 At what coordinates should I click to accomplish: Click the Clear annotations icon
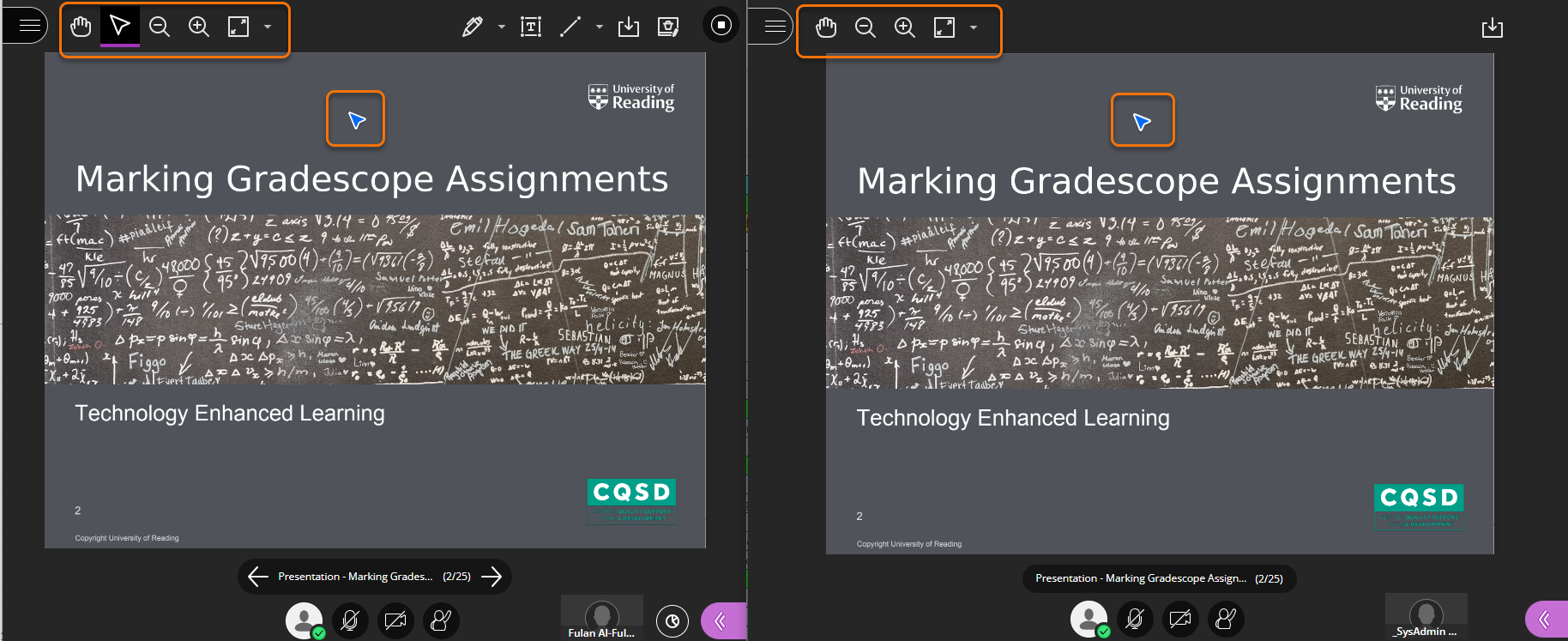pyautogui.click(x=668, y=27)
